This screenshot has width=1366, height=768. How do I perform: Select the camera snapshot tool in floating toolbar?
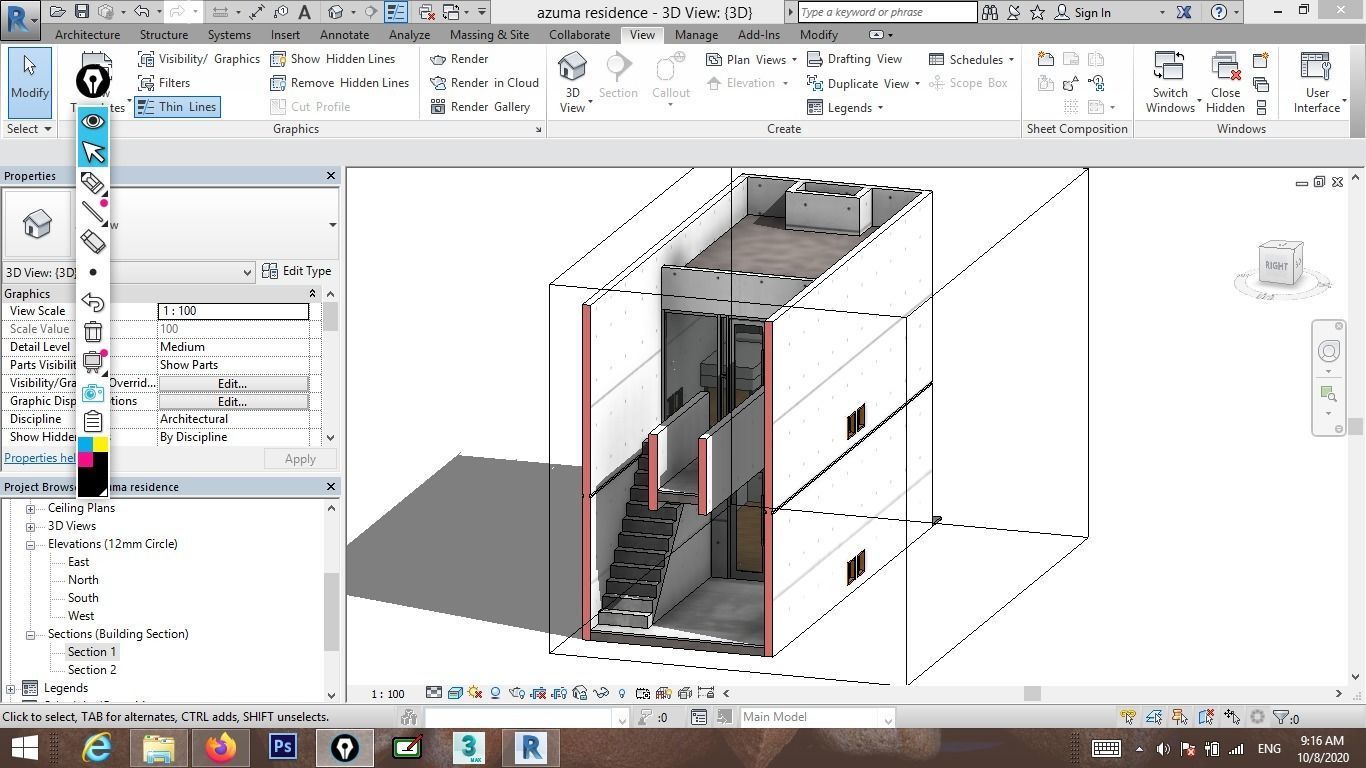tap(93, 393)
